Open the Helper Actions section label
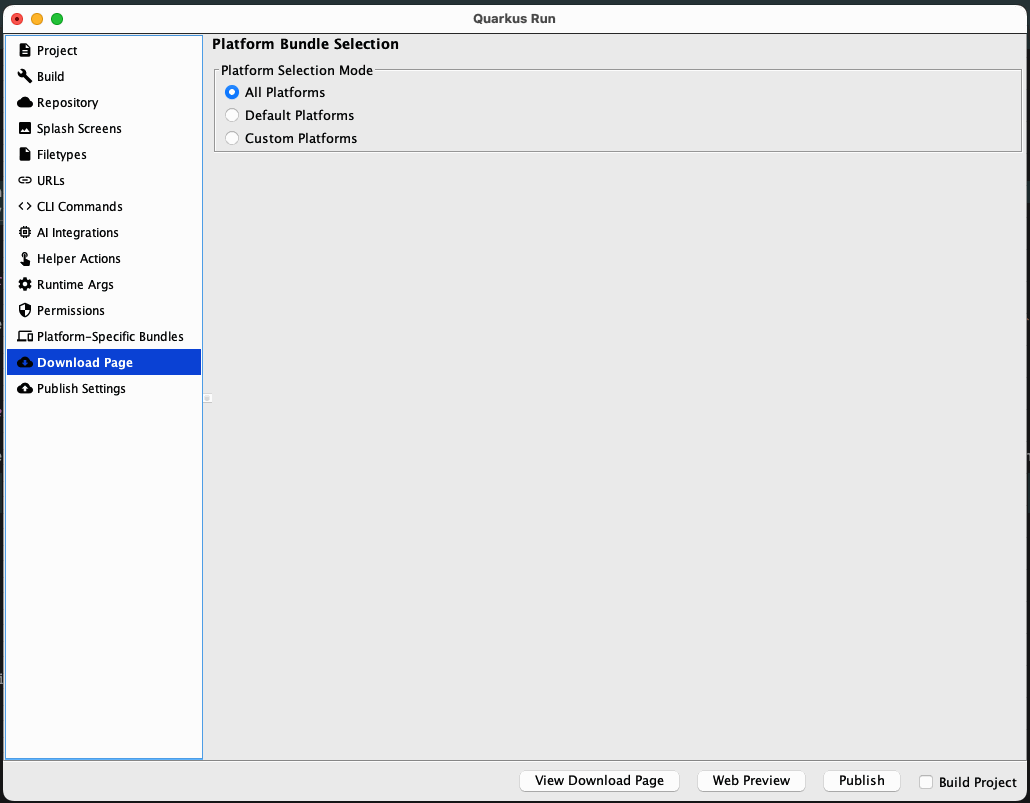 (79, 258)
